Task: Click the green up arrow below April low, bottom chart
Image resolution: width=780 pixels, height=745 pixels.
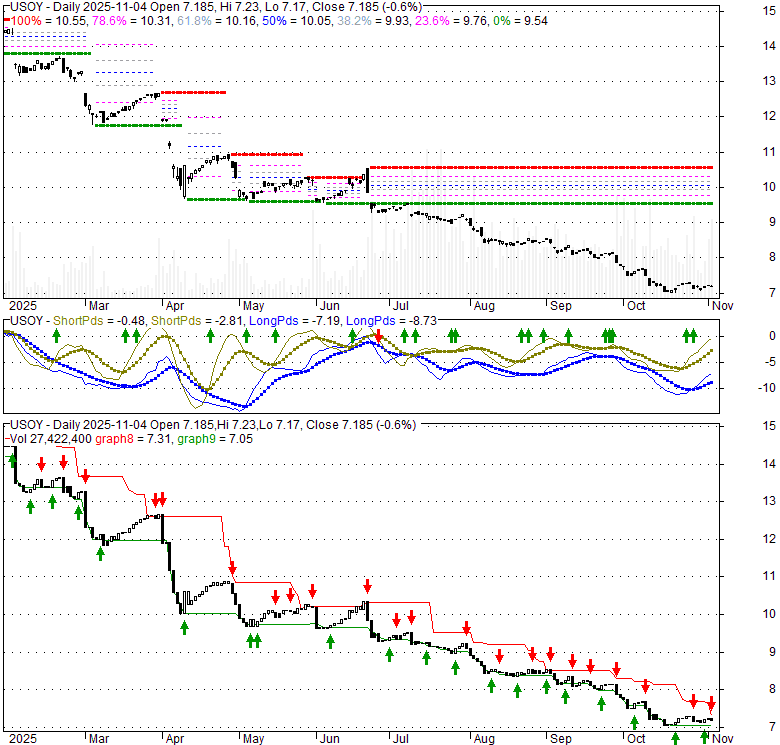Action: [x=184, y=627]
